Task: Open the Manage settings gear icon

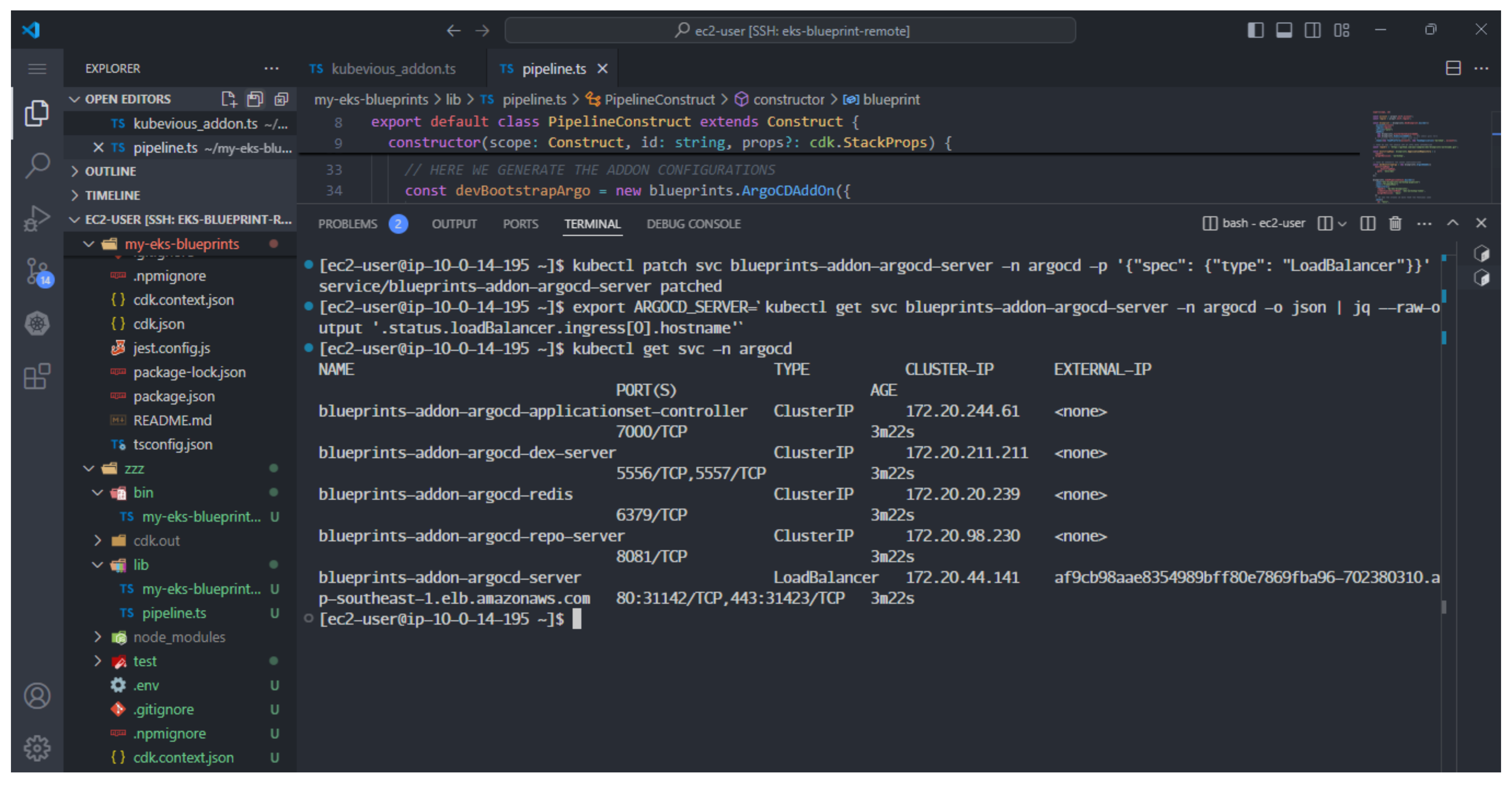Action: point(37,748)
